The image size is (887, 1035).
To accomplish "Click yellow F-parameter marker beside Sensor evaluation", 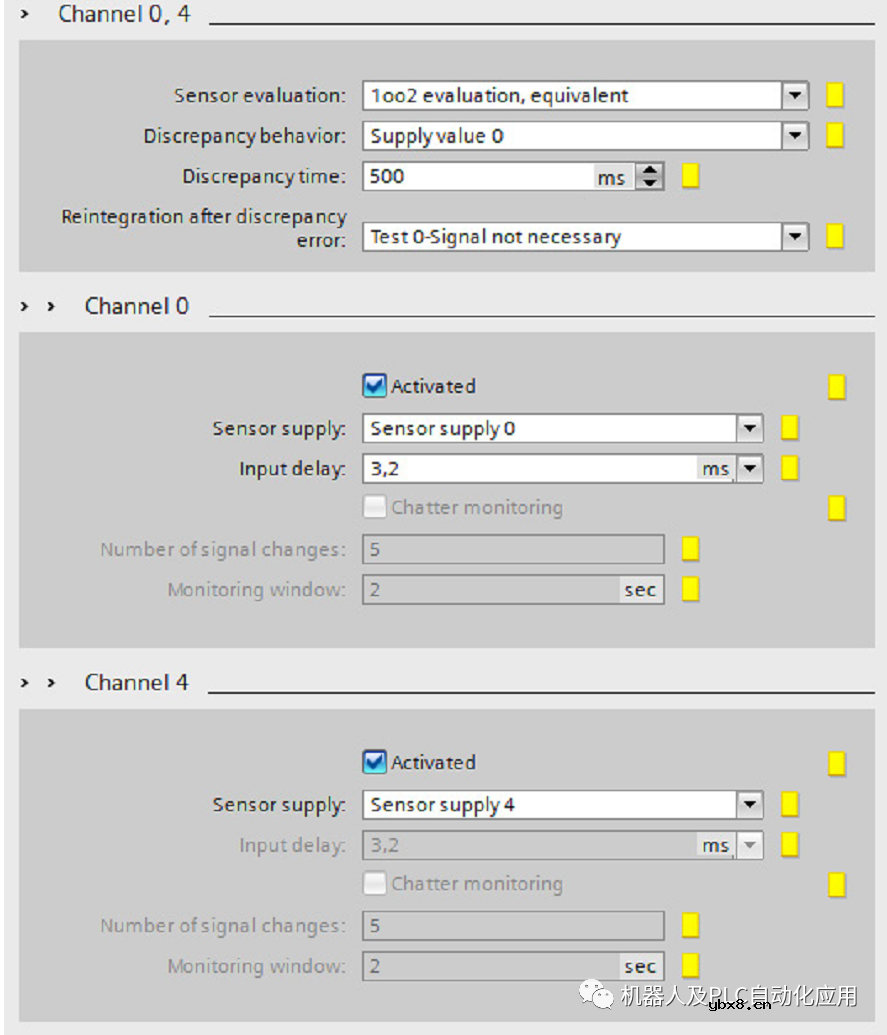I will point(835,95).
